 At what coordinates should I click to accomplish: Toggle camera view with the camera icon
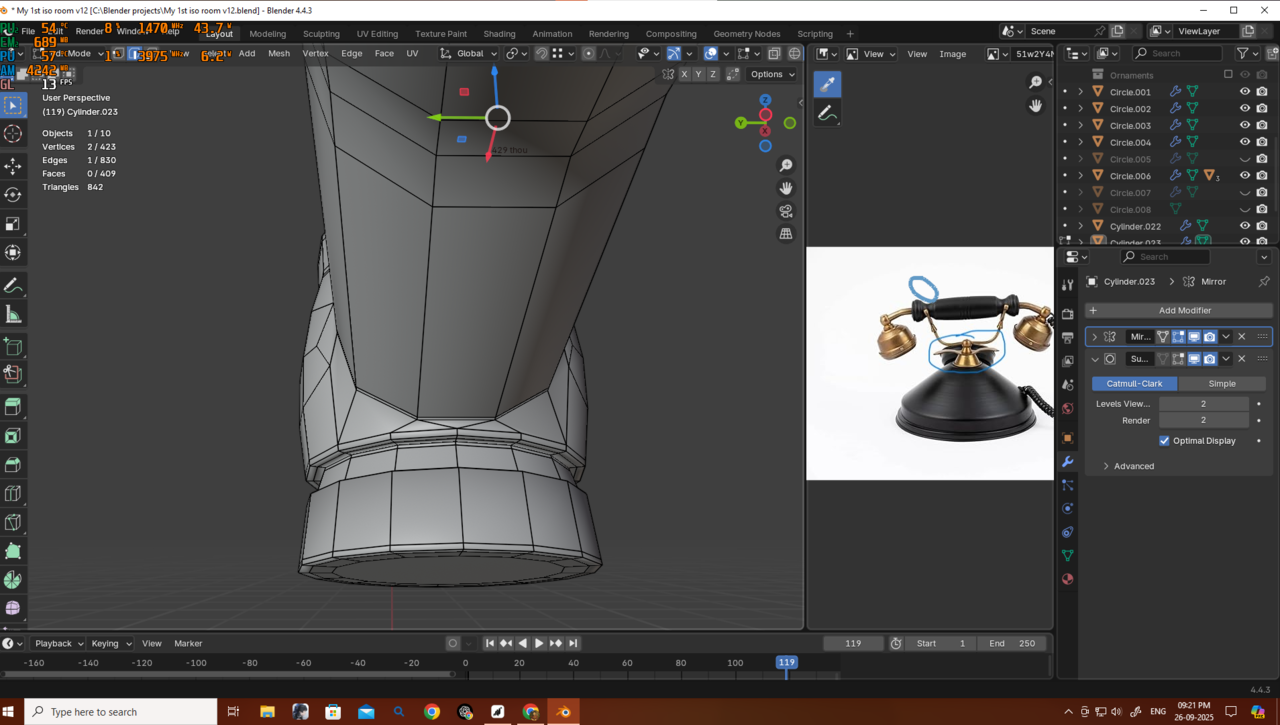click(x=786, y=211)
